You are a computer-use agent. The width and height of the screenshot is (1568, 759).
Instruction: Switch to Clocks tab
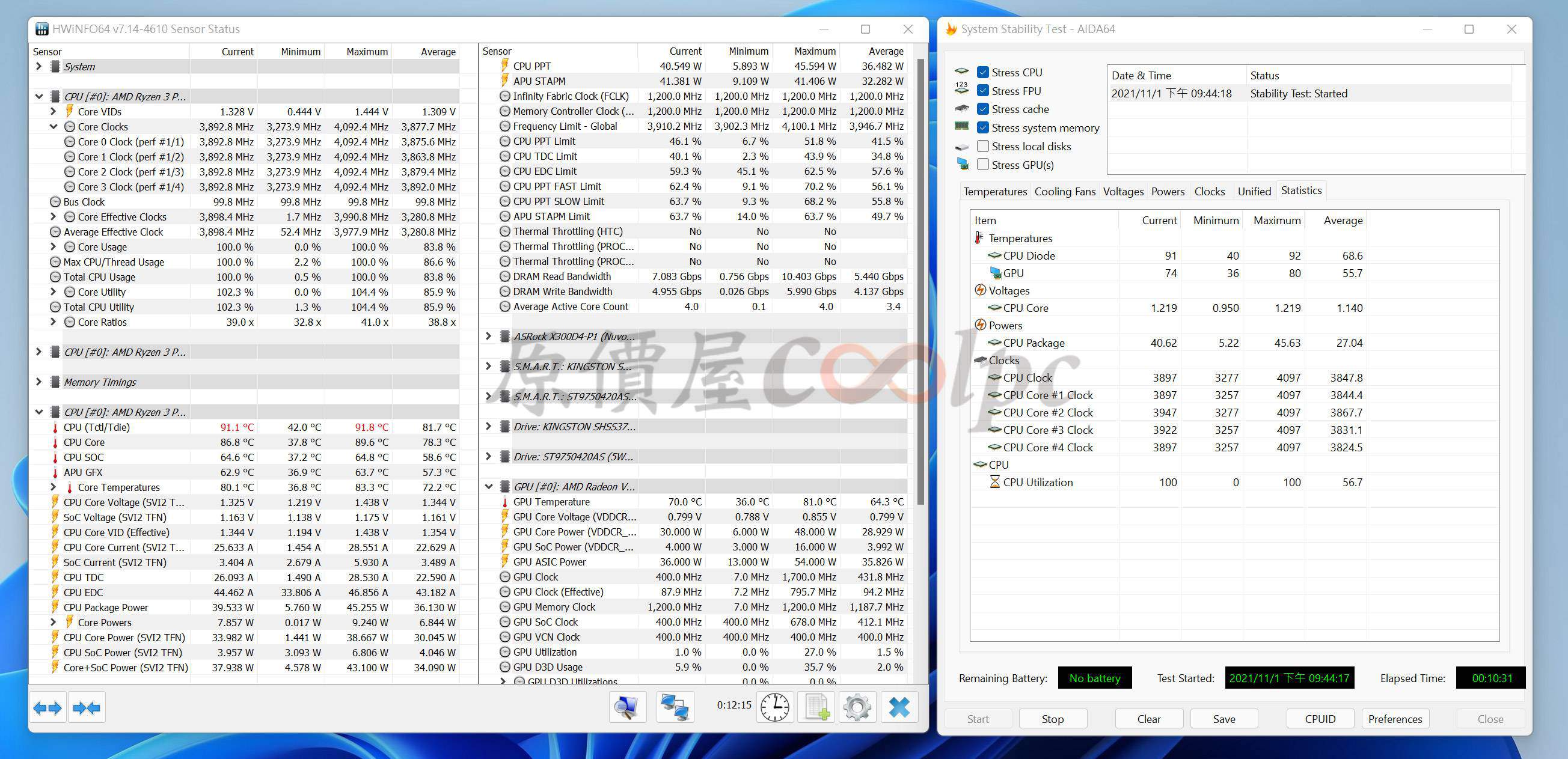point(1209,191)
